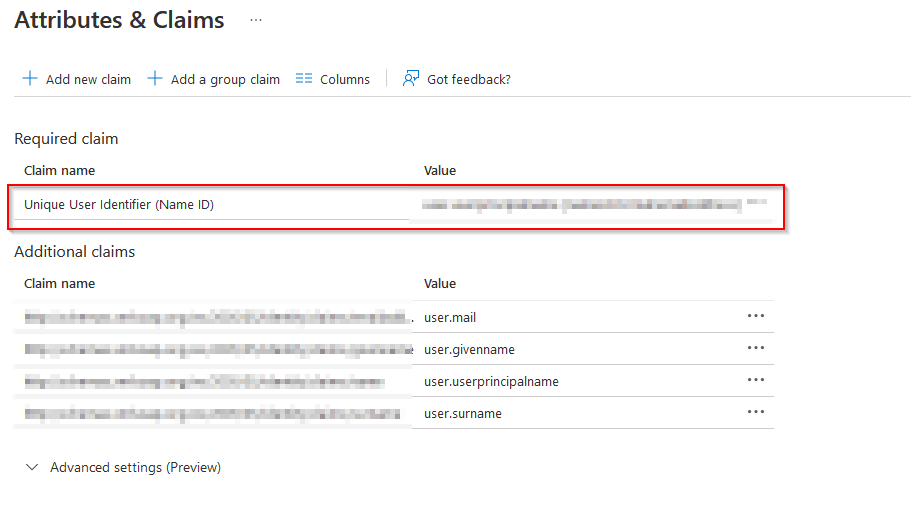This screenshot has height=507, width=911.
Task: Open the ellipsis menu for the user.surname claim
Action: pyautogui.click(x=755, y=413)
